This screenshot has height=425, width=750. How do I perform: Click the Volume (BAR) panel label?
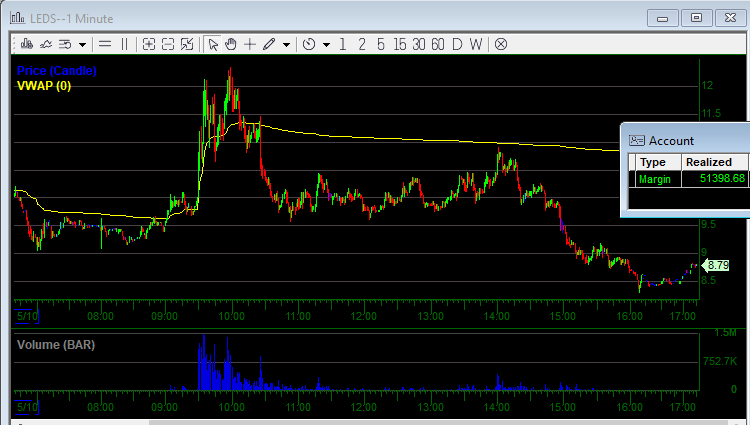[55, 345]
